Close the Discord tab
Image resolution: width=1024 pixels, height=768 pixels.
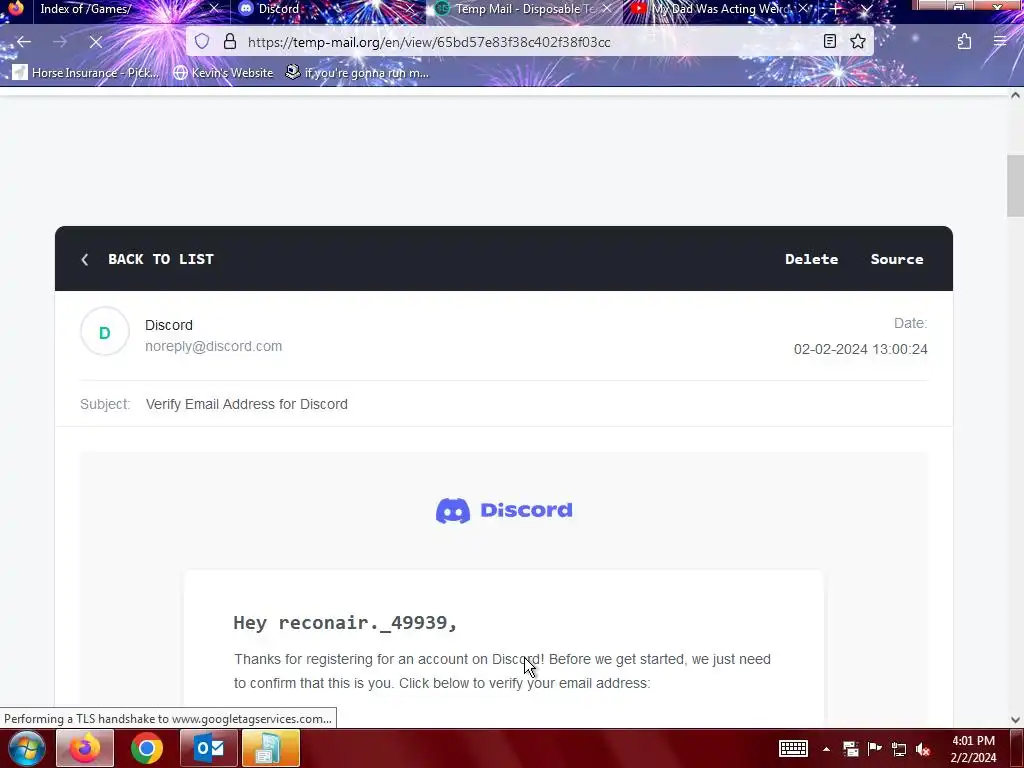[x=409, y=8]
